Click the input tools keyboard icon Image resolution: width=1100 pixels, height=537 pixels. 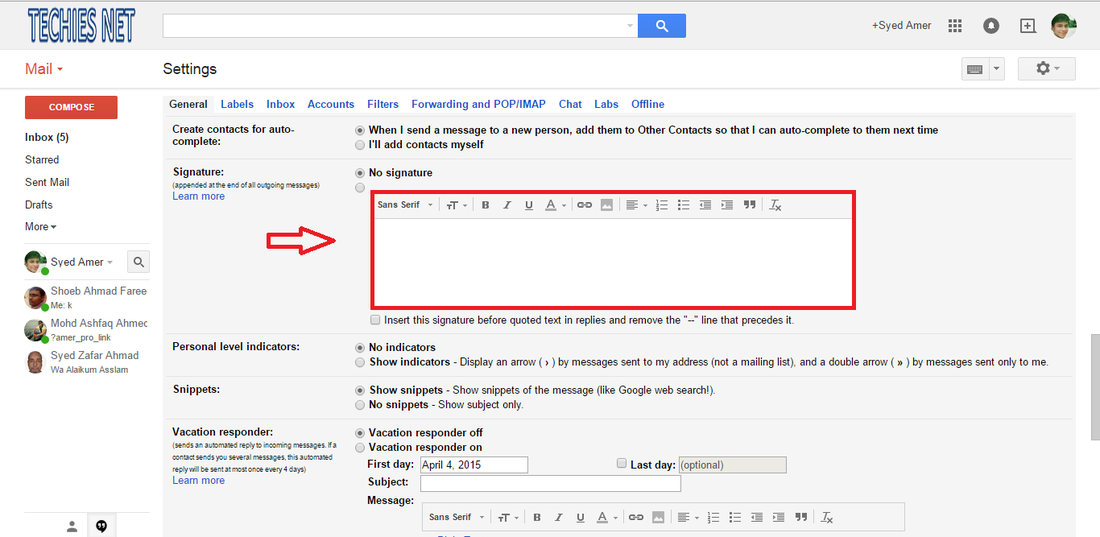pos(974,69)
